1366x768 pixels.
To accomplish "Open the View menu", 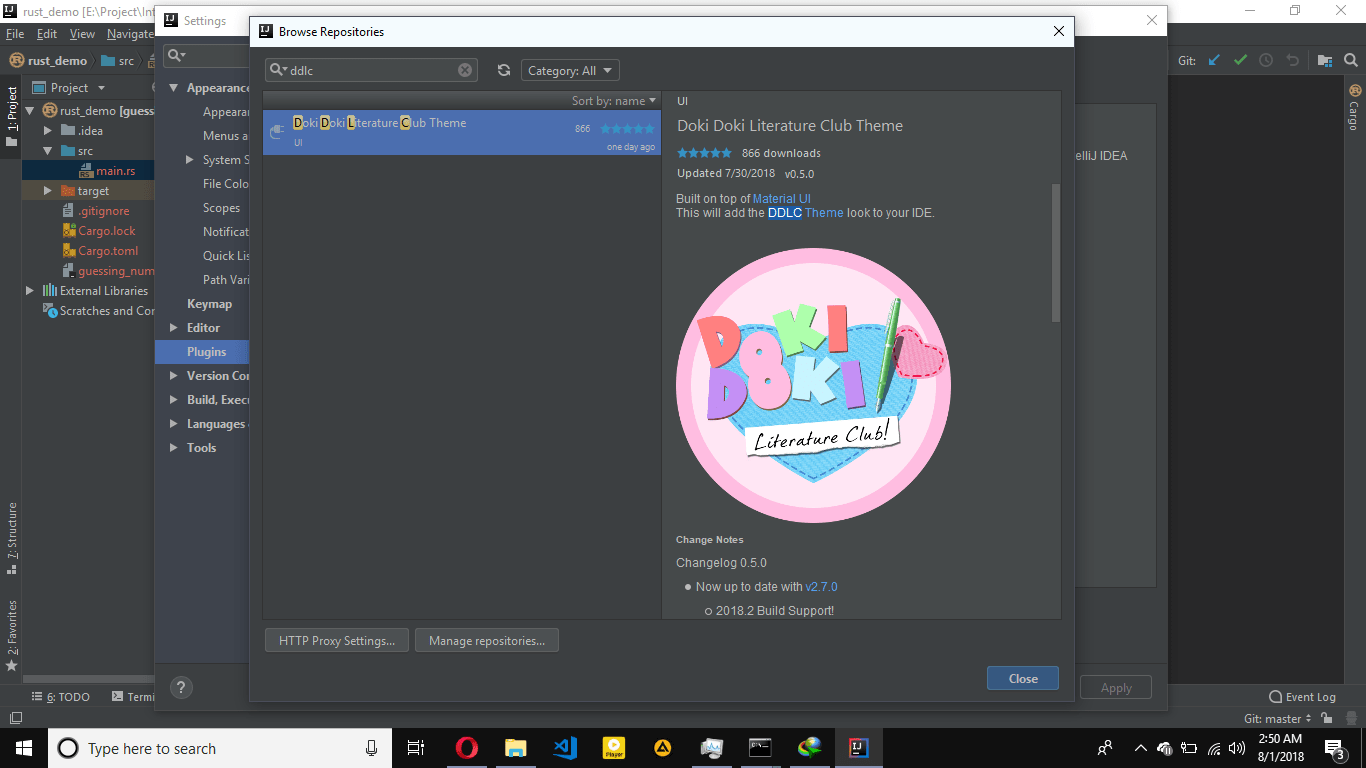I will point(82,34).
